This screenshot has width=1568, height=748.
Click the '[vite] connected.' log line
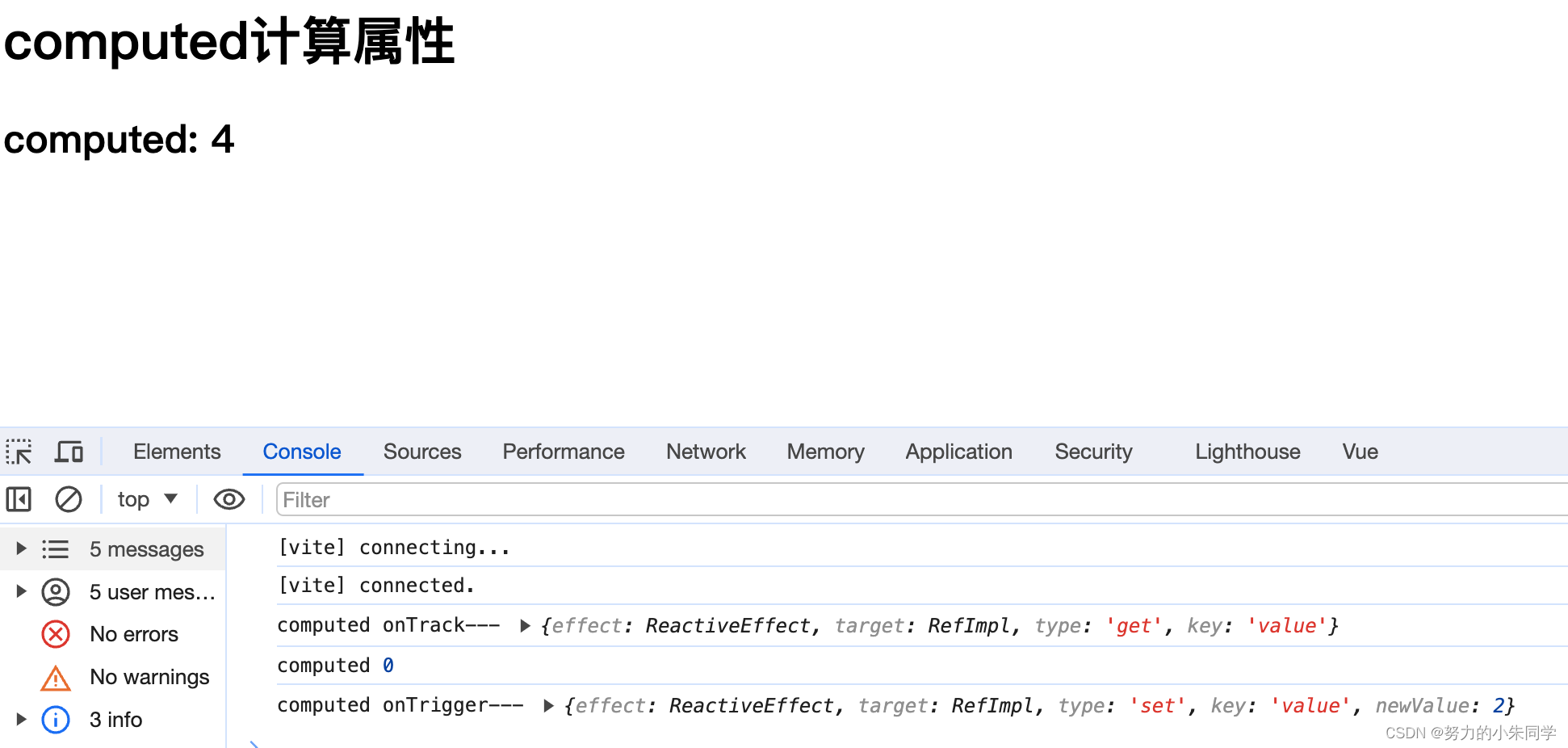click(x=376, y=586)
